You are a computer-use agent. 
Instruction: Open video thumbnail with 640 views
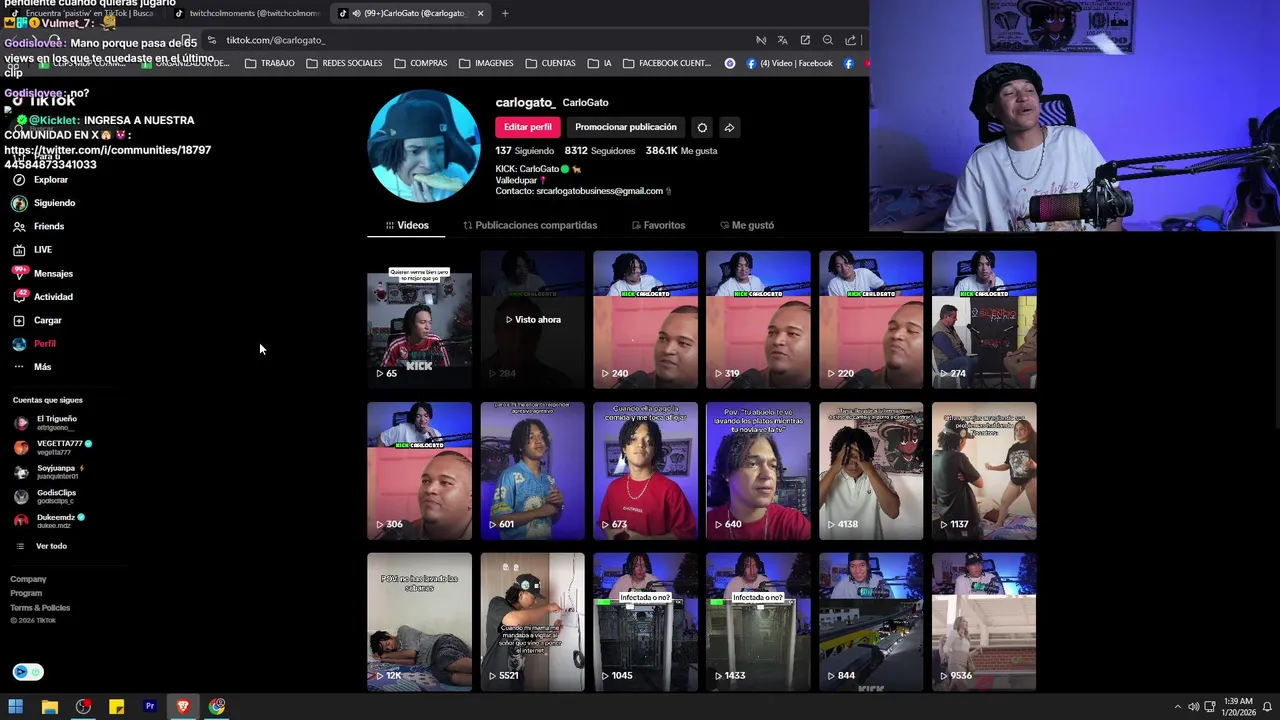[x=758, y=471]
